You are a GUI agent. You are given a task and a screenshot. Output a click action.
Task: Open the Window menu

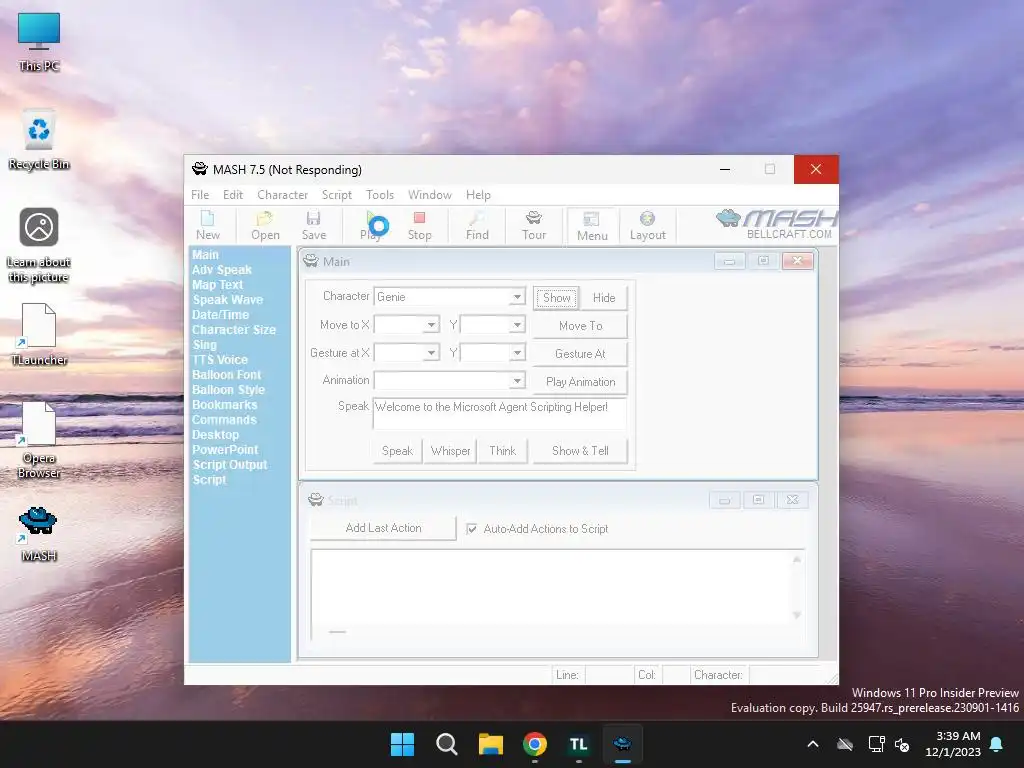(x=430, y=195)
